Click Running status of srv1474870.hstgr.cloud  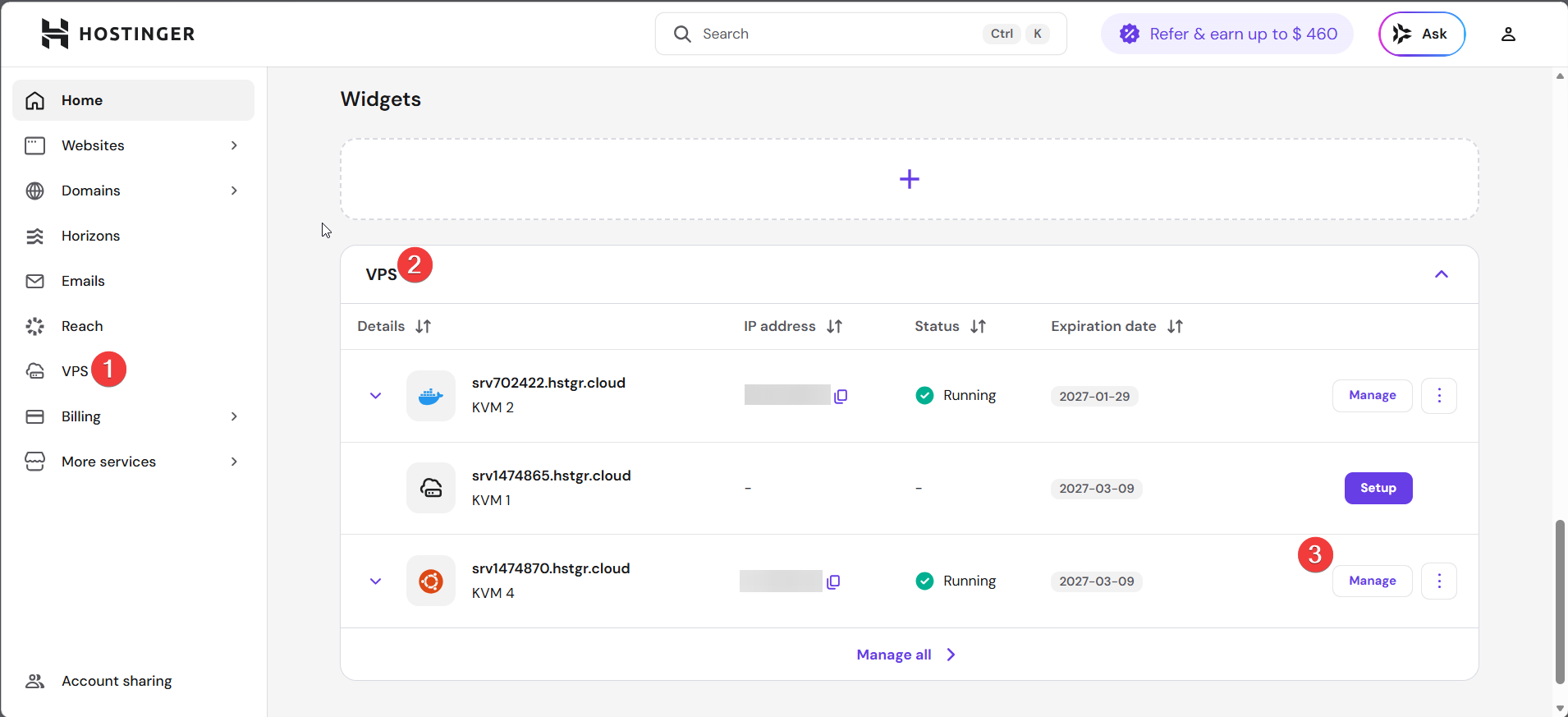(x=956, y=581)
